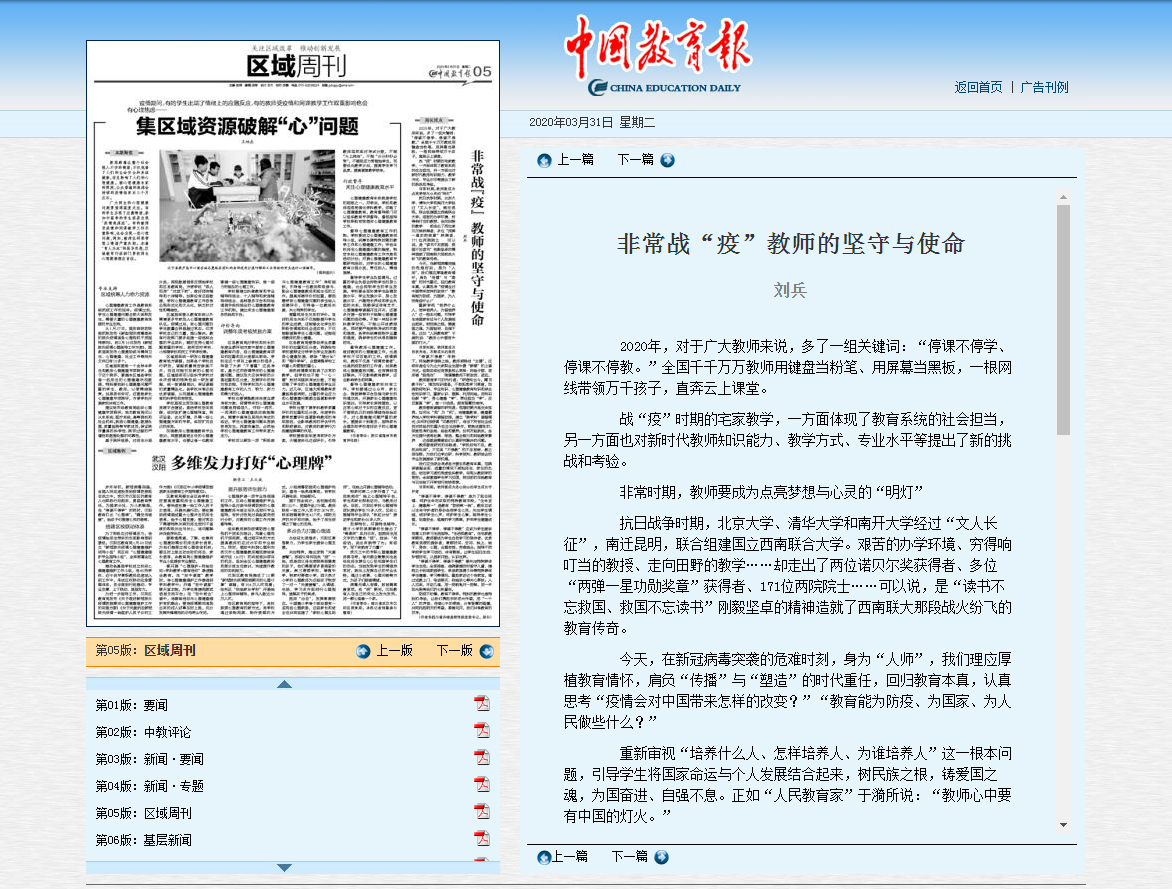Open 第04版：新闻·专题 in the page list
Image resolution: width=1172 pixels, height=889 pixels.
click(x=149, y=786)
